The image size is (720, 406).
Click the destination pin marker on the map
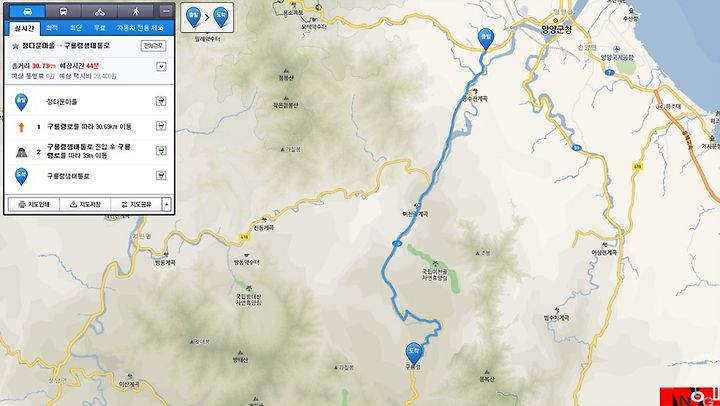point(413,354)
